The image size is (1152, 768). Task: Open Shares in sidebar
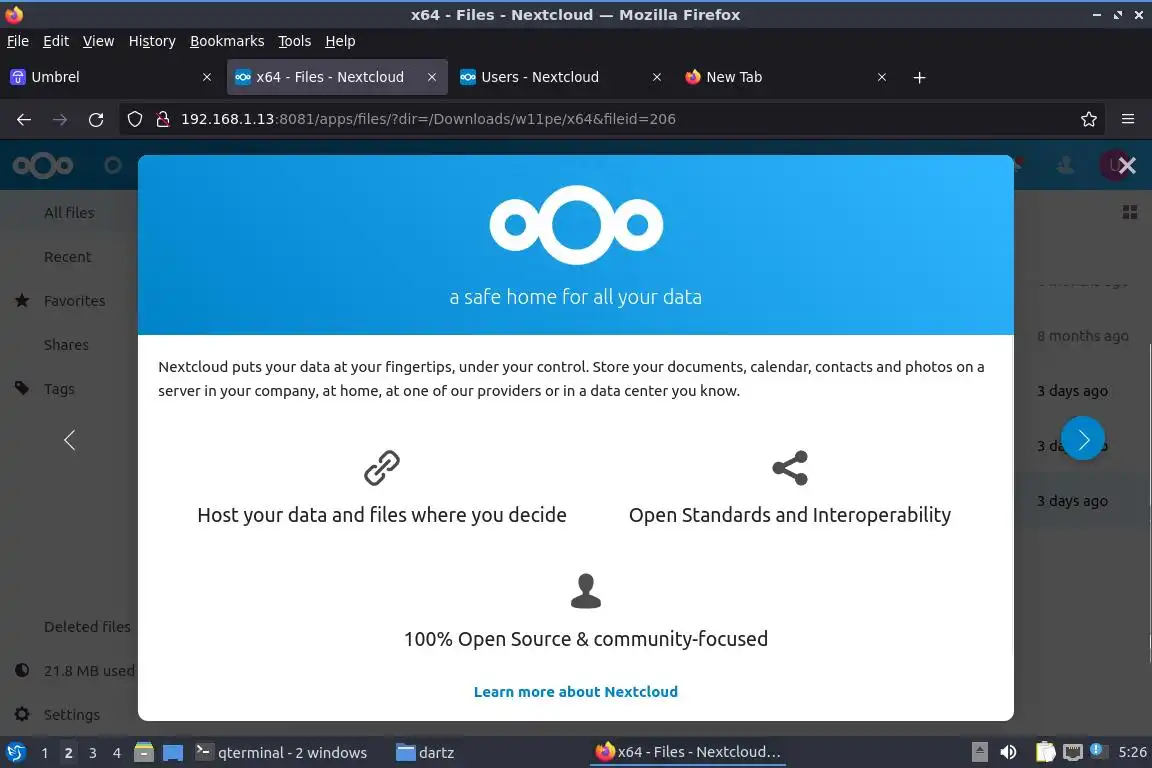(x=66, y=345)
